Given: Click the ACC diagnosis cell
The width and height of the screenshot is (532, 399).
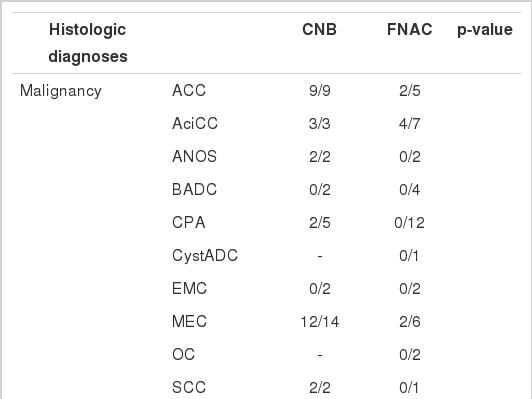Looking at the screenshot, I should click(x=189, y=91).
